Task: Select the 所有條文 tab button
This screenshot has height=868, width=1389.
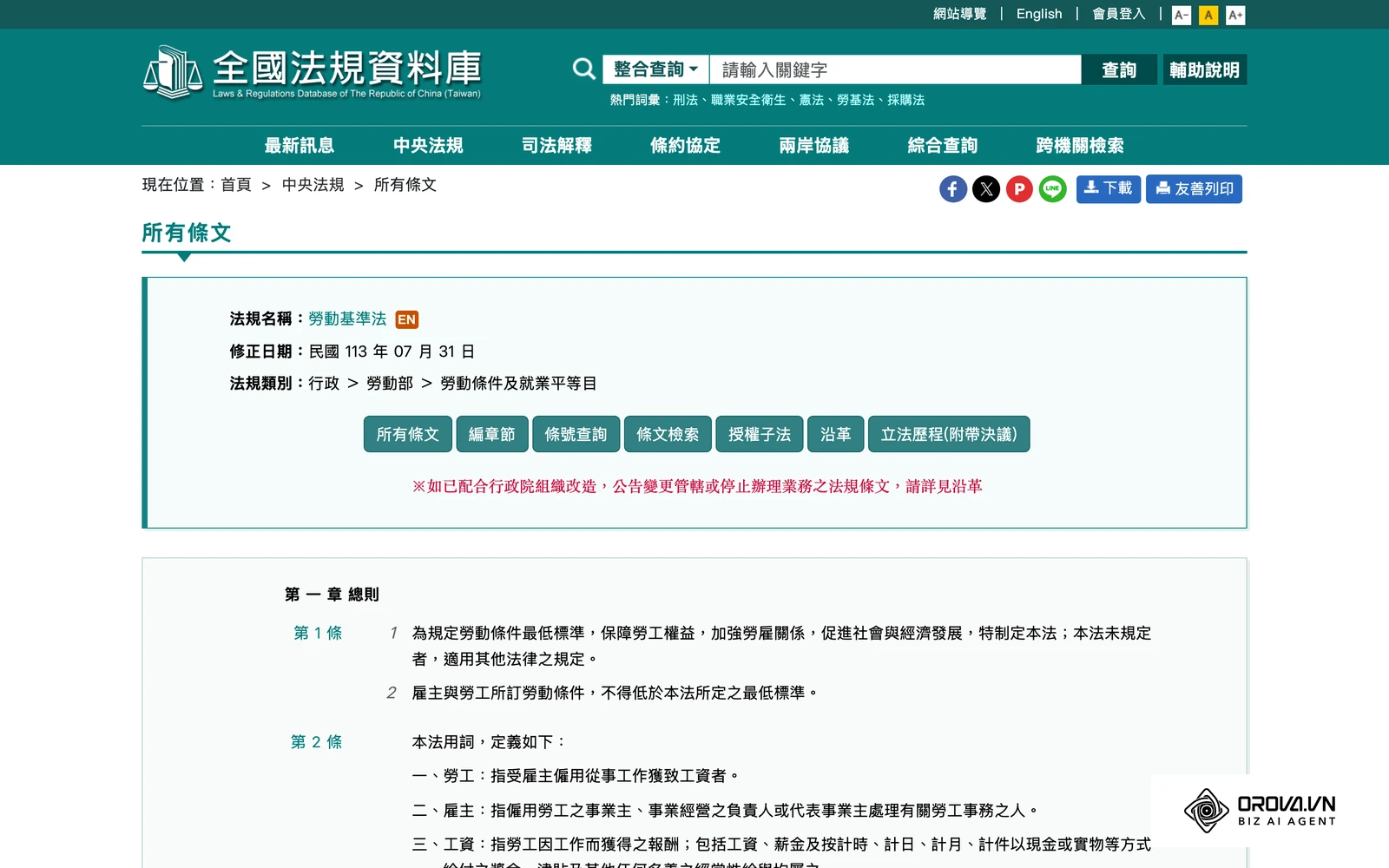Action: (408, 434)
